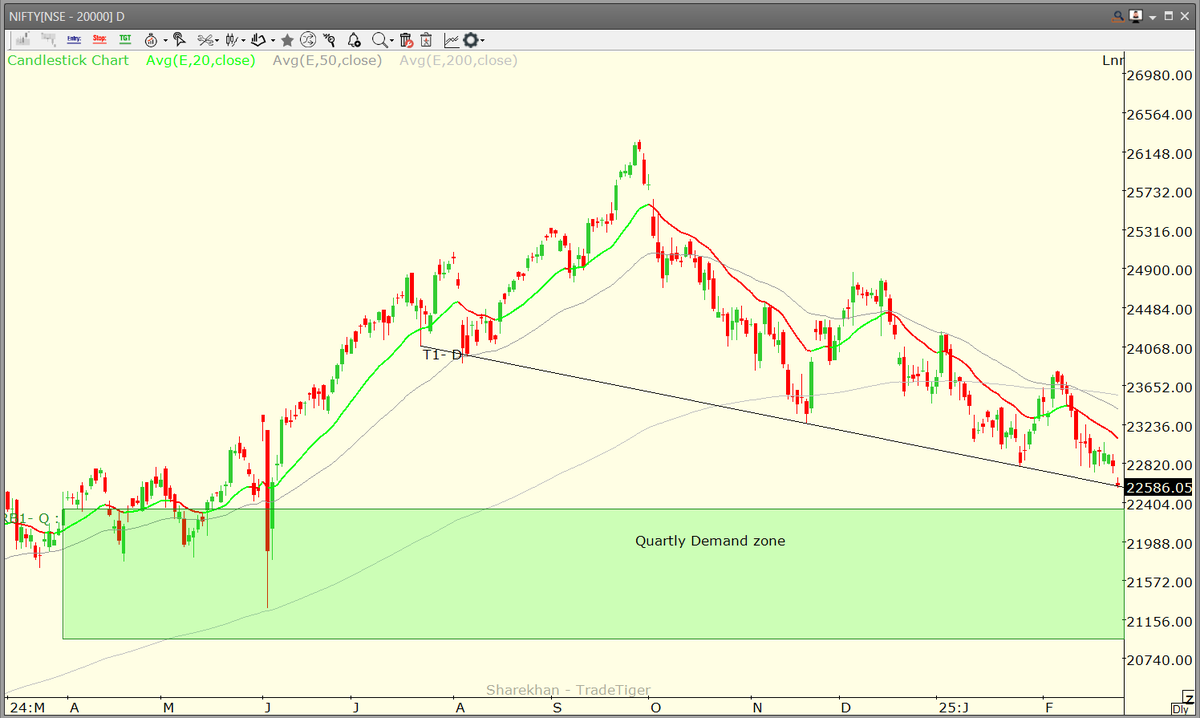
Task: Click the grey buy-order chart icon
Action: coord(22,39)
